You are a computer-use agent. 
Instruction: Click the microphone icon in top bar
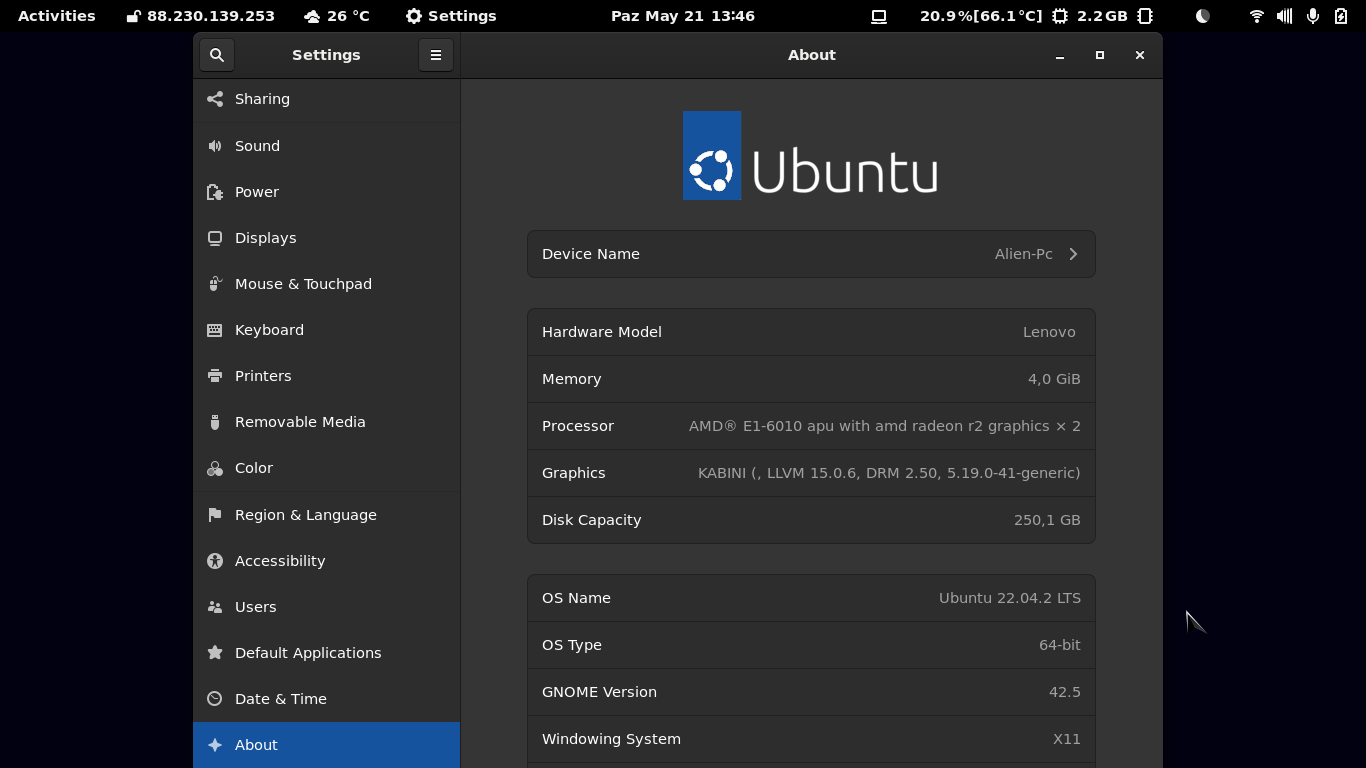[x=1313, y=16]
